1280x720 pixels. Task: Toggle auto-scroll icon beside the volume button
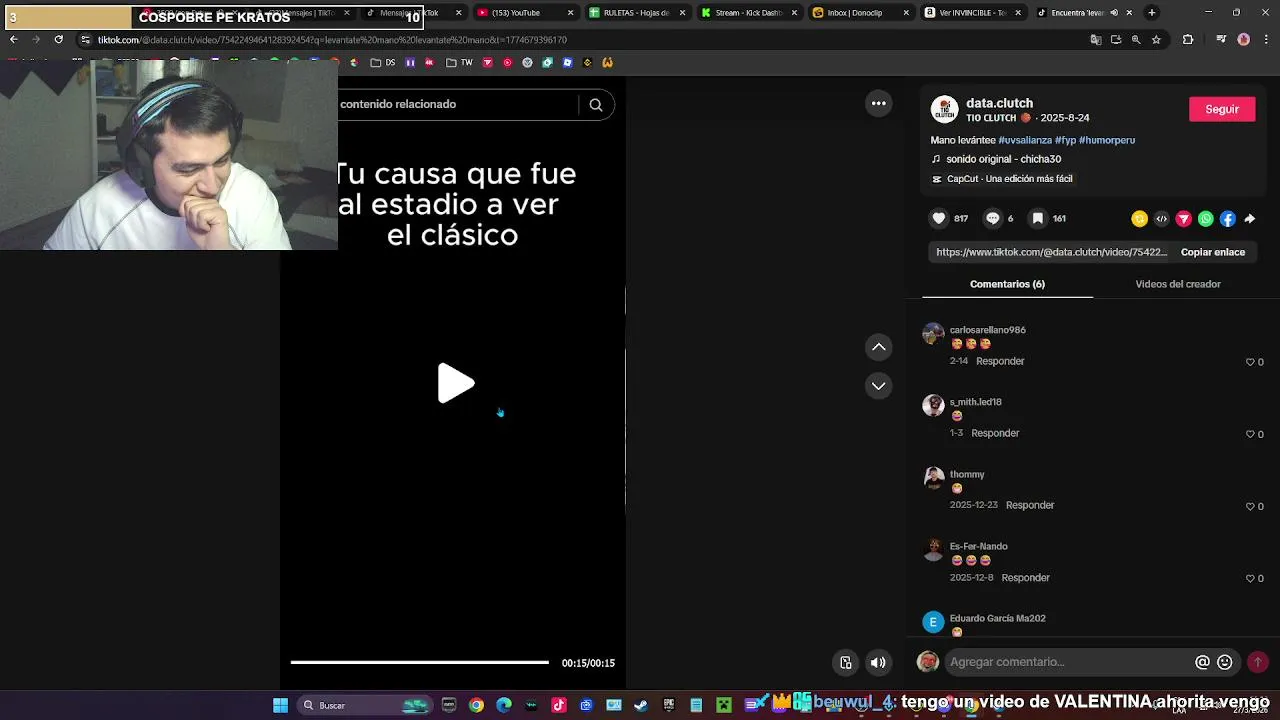point(846,662)
